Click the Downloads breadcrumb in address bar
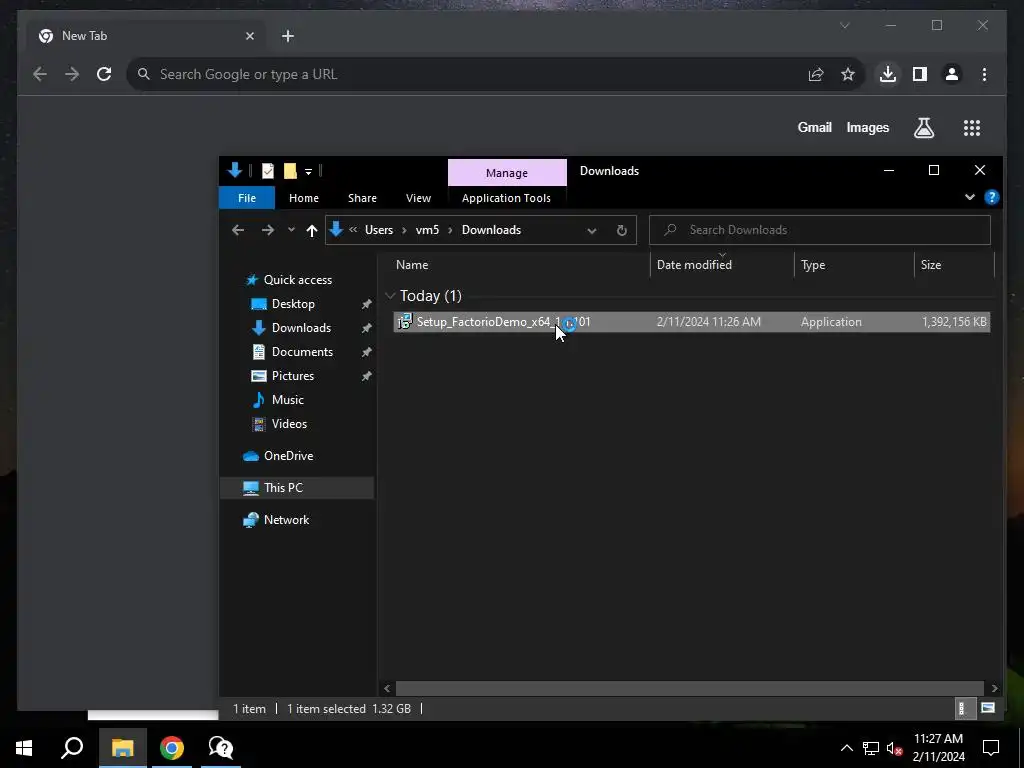The image size is (1024, 768). tap(491, 230)
